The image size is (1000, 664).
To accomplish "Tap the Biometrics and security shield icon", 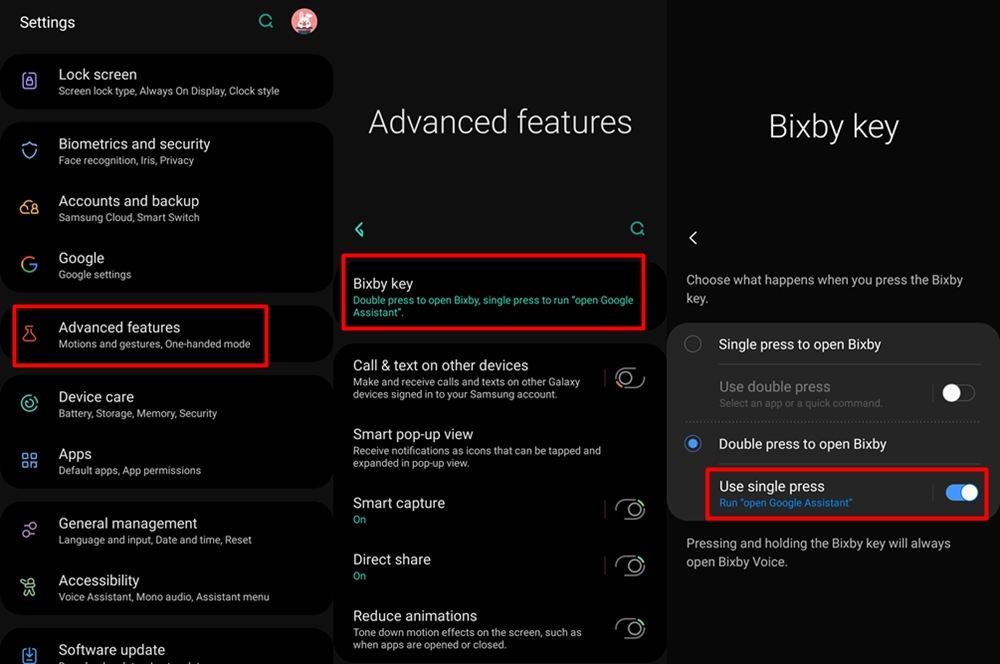I will (x=29, y=151).
